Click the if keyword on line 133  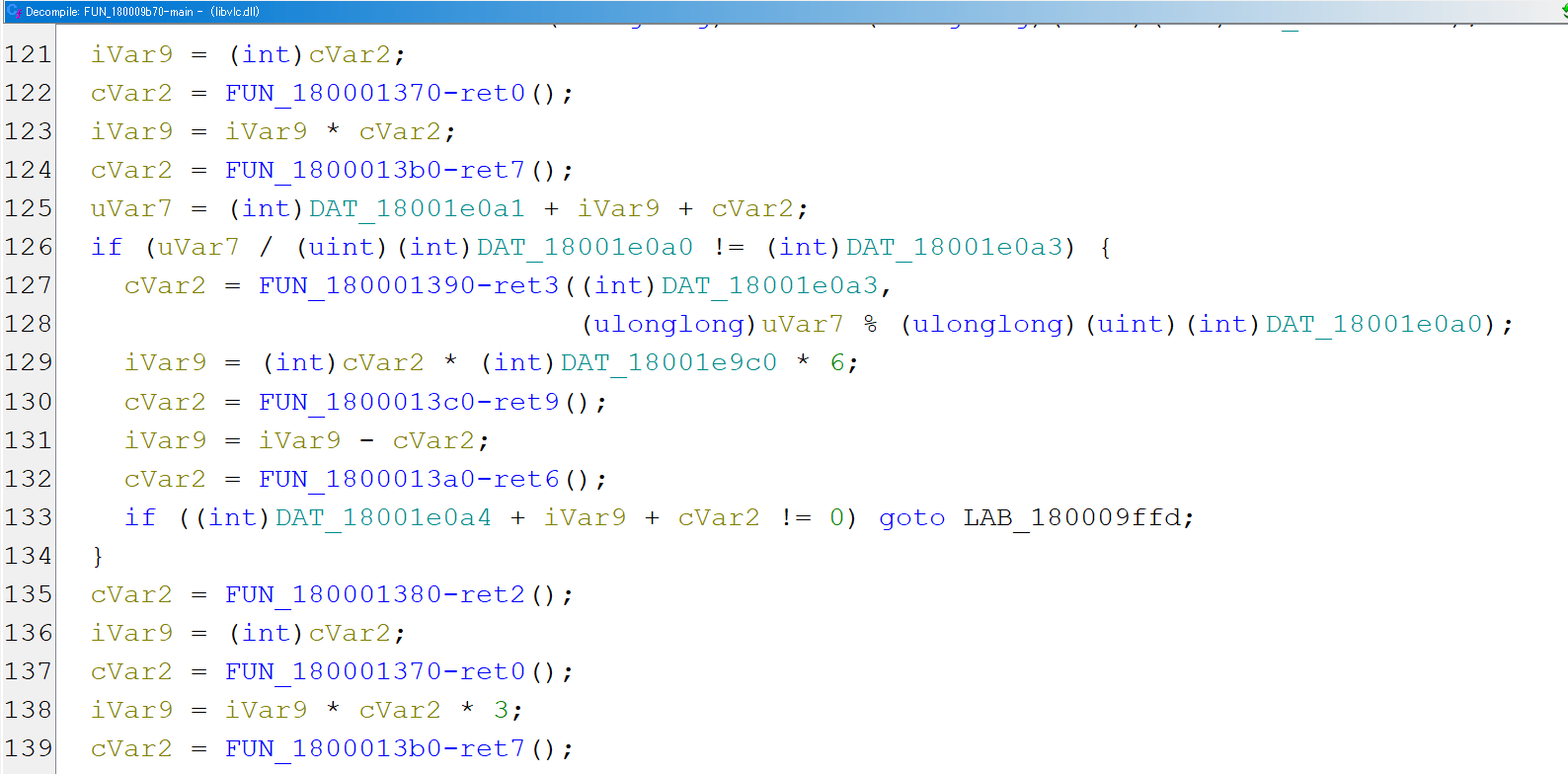click(x=140, y=517)
